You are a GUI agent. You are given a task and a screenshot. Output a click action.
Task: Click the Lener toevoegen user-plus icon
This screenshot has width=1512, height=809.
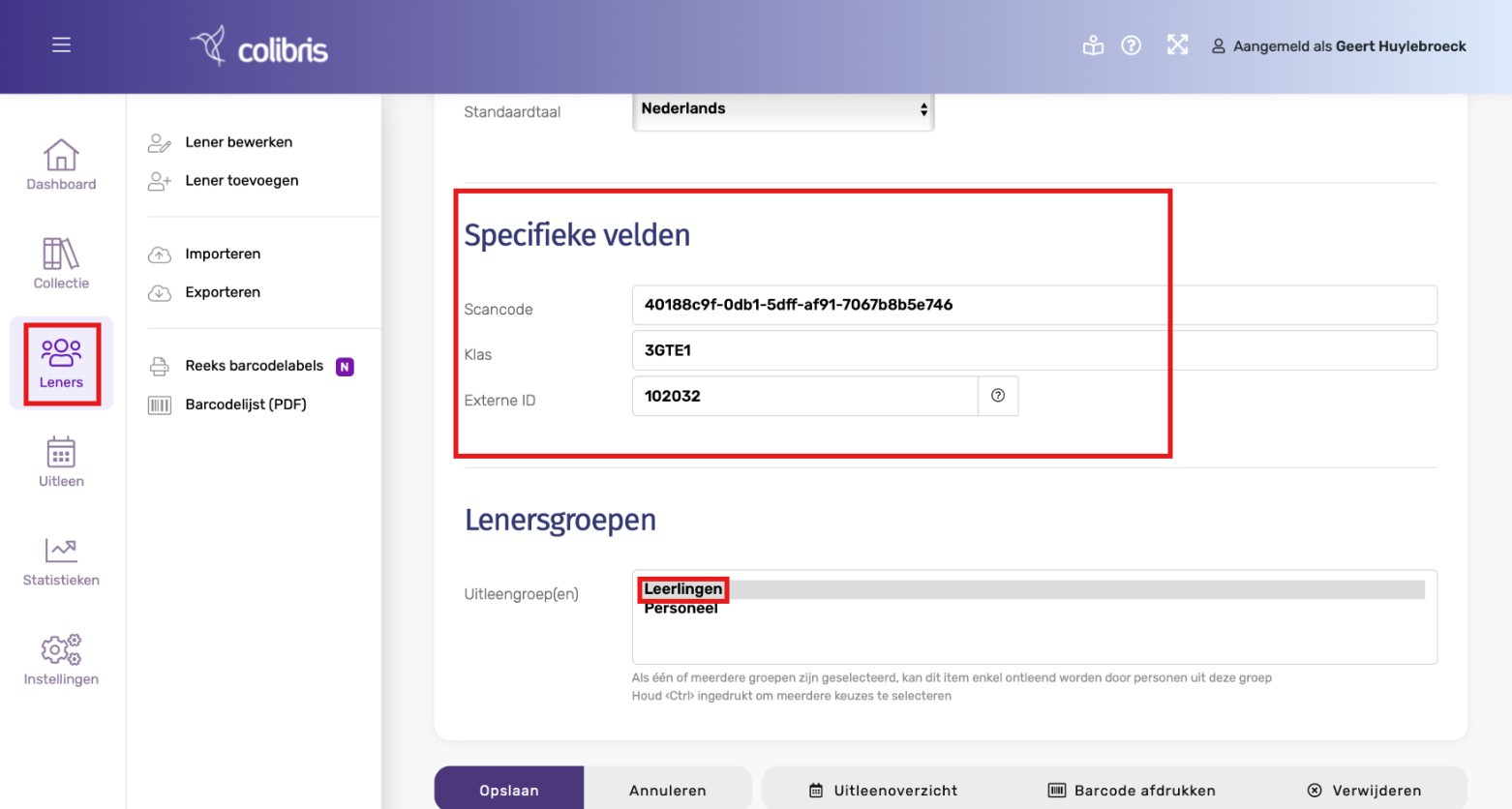[x=160, y=181]
